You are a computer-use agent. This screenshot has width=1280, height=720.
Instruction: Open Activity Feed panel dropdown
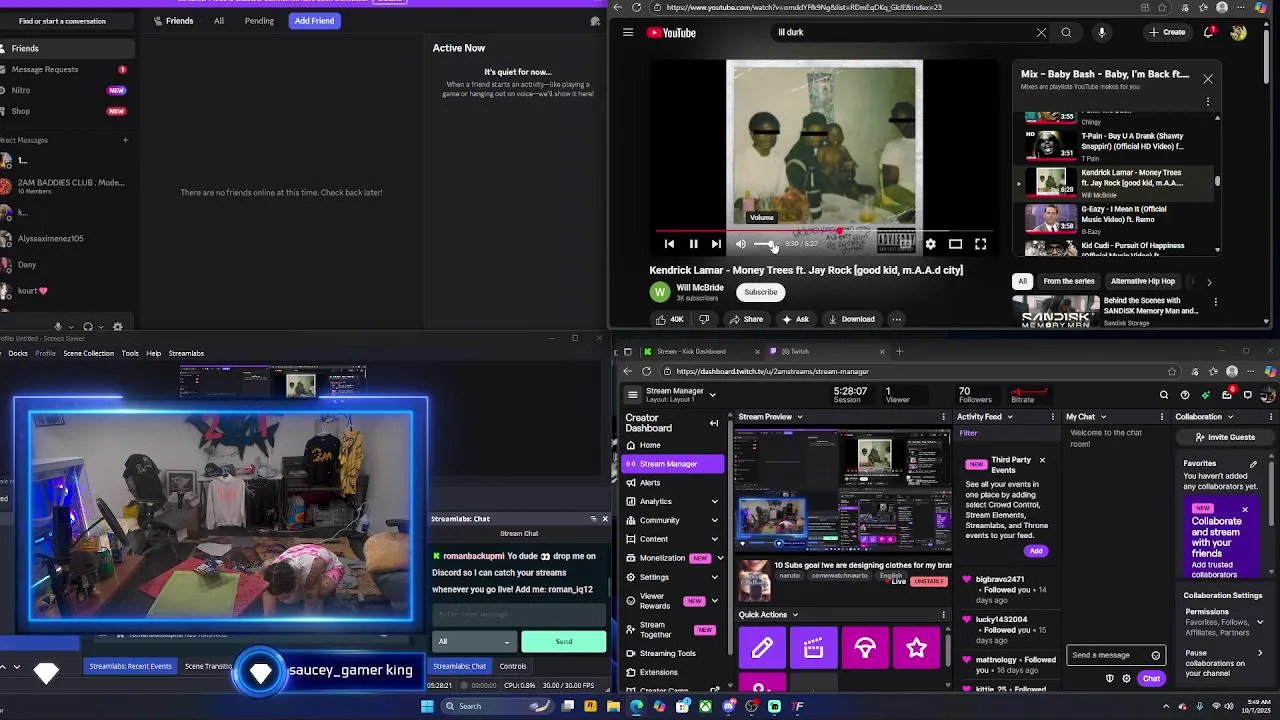point(1009,417)
